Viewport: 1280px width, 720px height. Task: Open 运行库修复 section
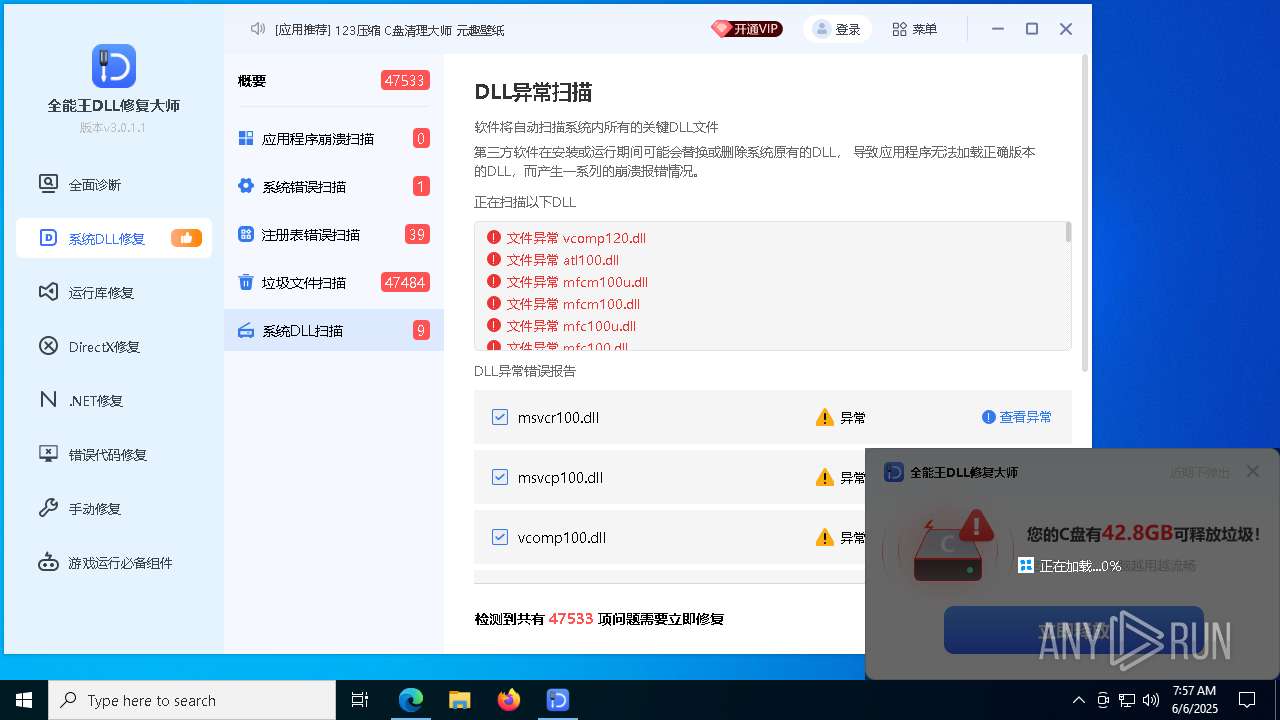pyautogui.click(x=114, y=293)
